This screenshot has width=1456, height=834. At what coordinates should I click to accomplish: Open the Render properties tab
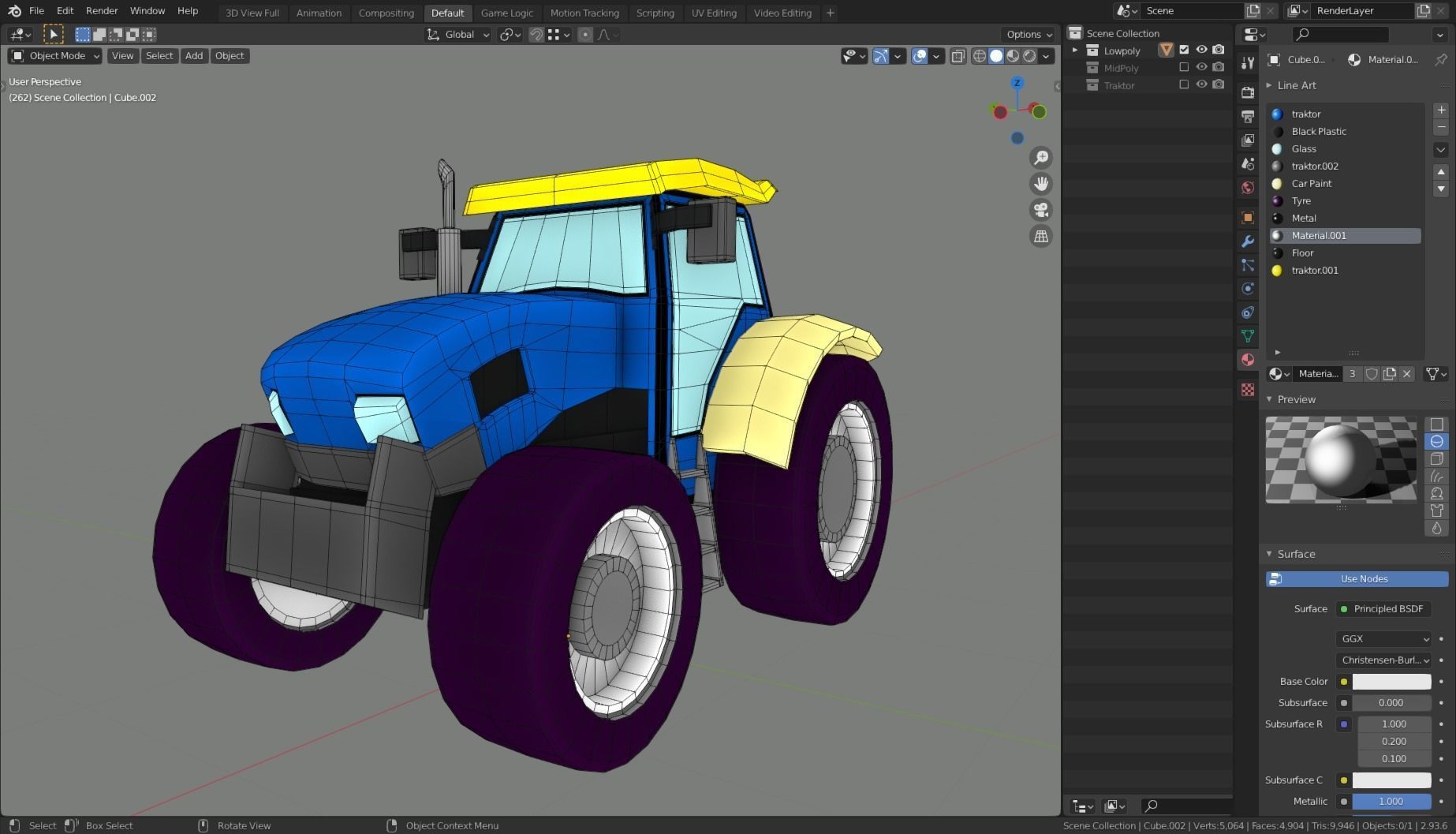click(x=1248, y=92)
